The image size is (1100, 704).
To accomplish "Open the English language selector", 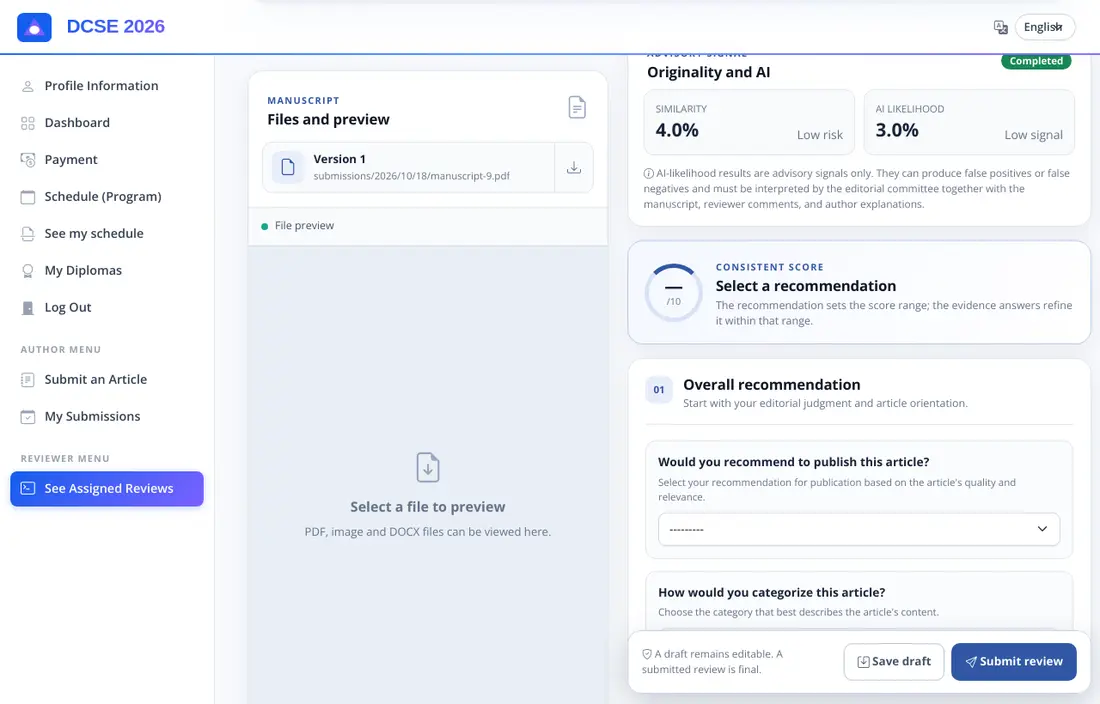I will click(x=1045, y=27).
